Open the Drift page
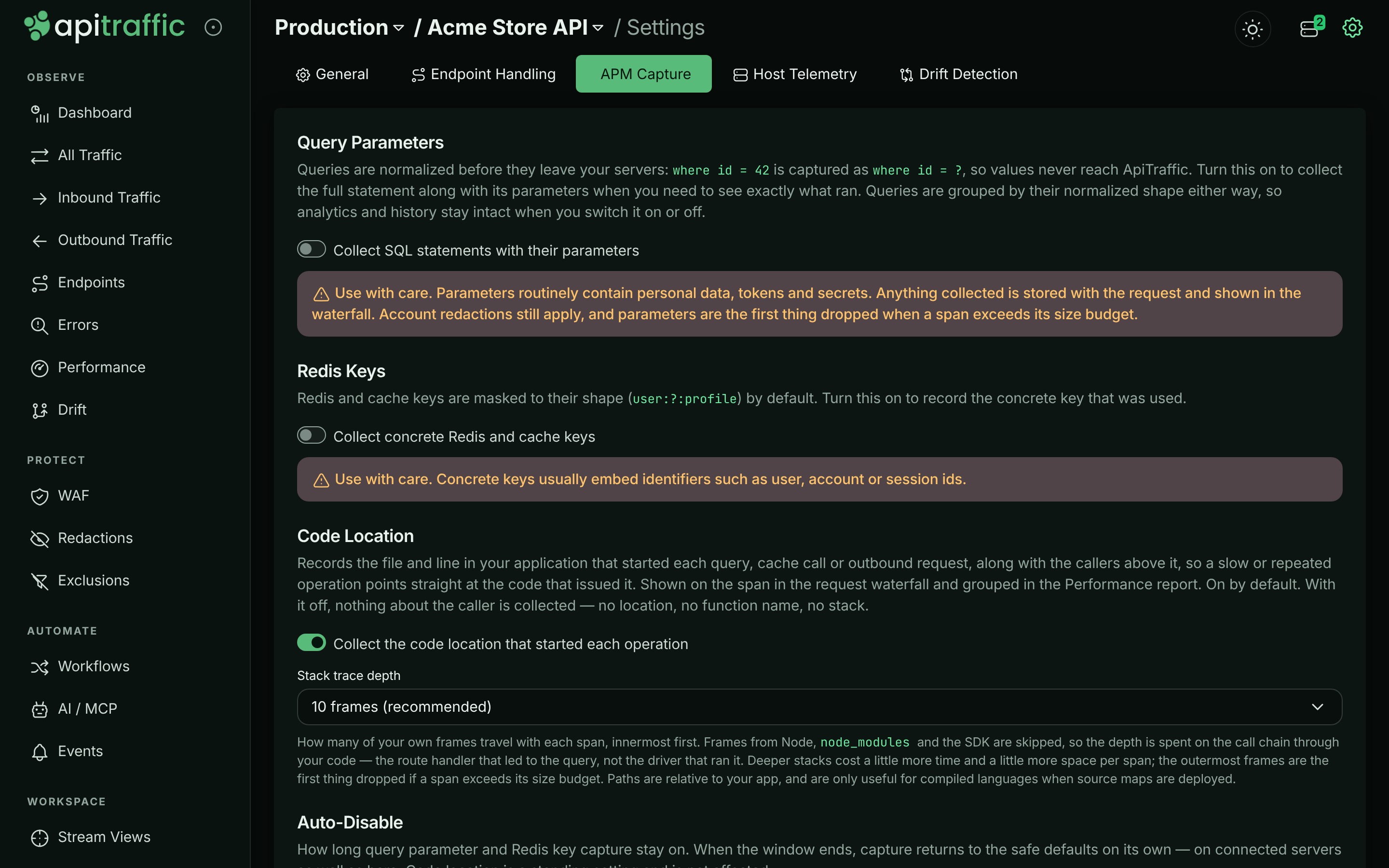Image resolution: width=1389 pixels, height=868 pixels. tap(58, 410)
